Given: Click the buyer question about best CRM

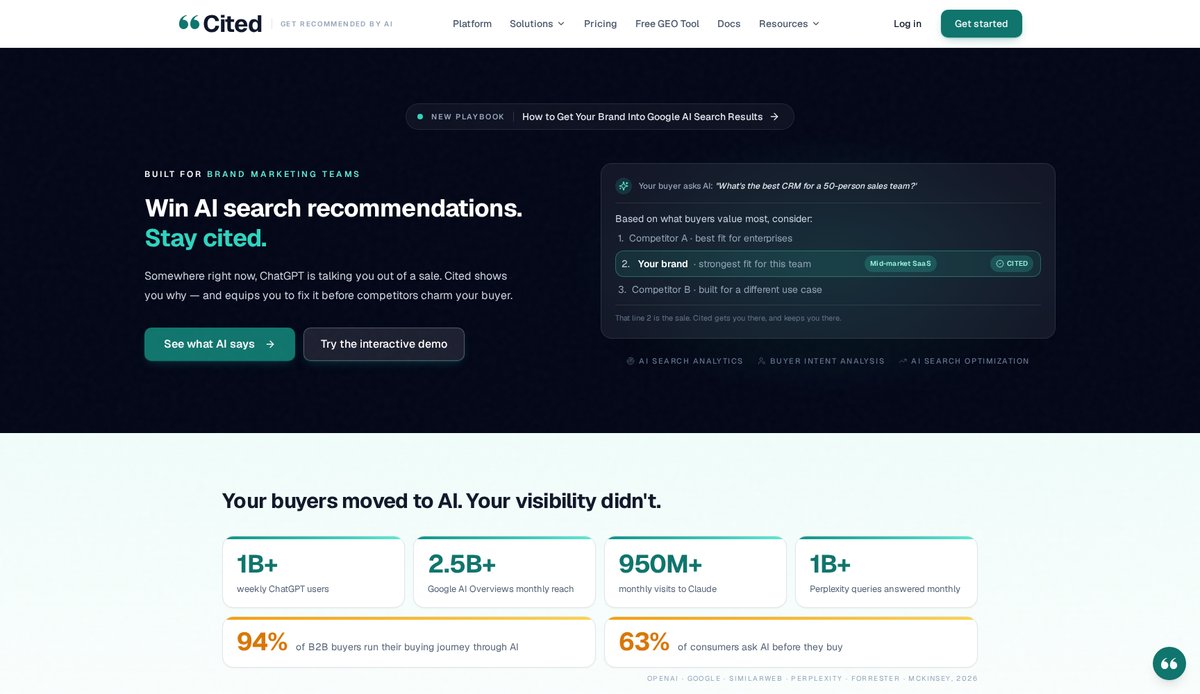Looking at the screenshot, I should tap(816, 186).
